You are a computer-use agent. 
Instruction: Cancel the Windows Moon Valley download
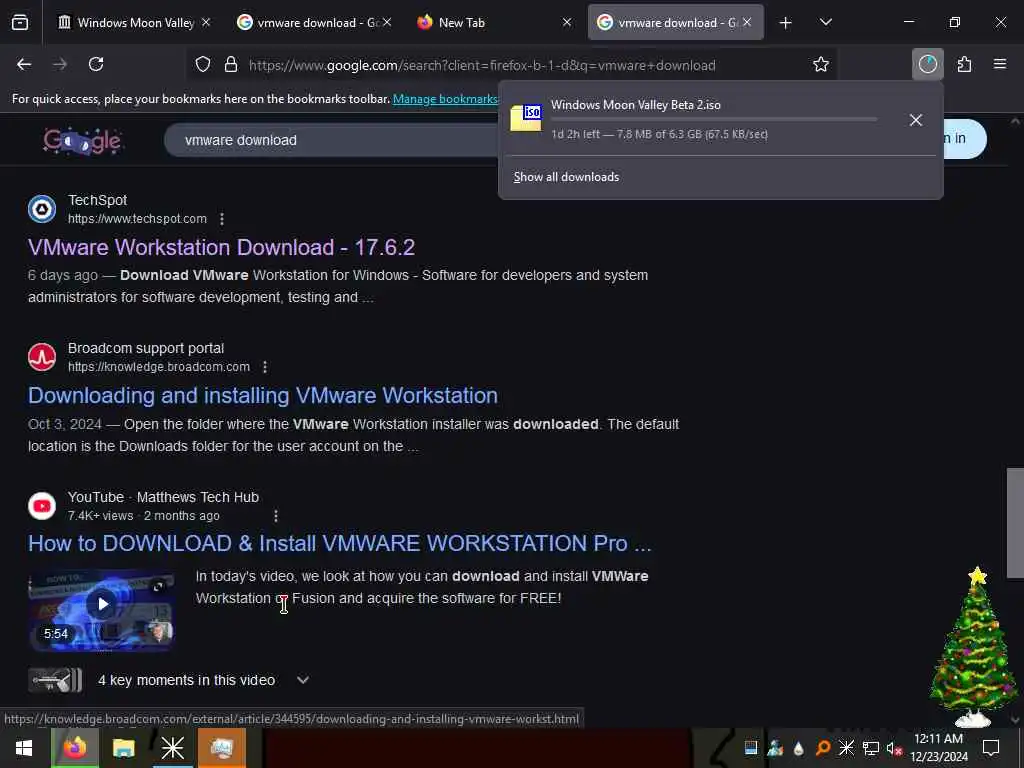point(916,120)
